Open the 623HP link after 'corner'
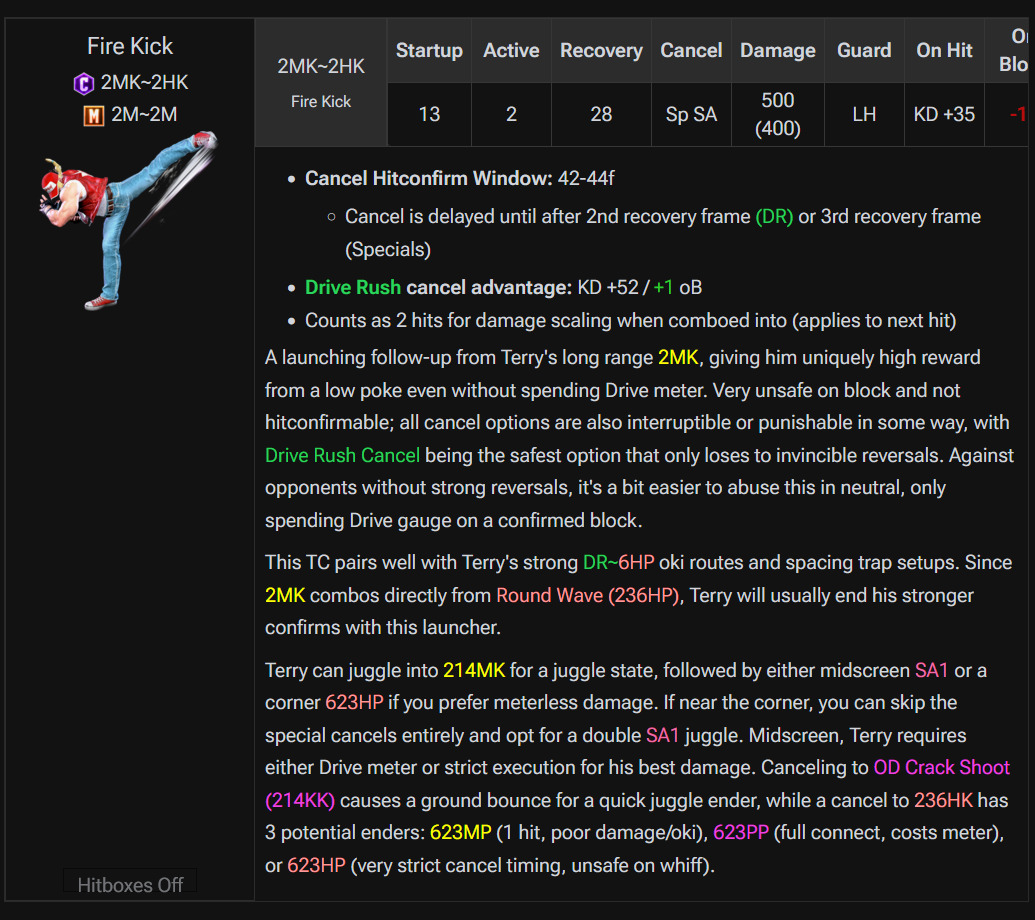 pyautogui.click(x=354, y=702)
